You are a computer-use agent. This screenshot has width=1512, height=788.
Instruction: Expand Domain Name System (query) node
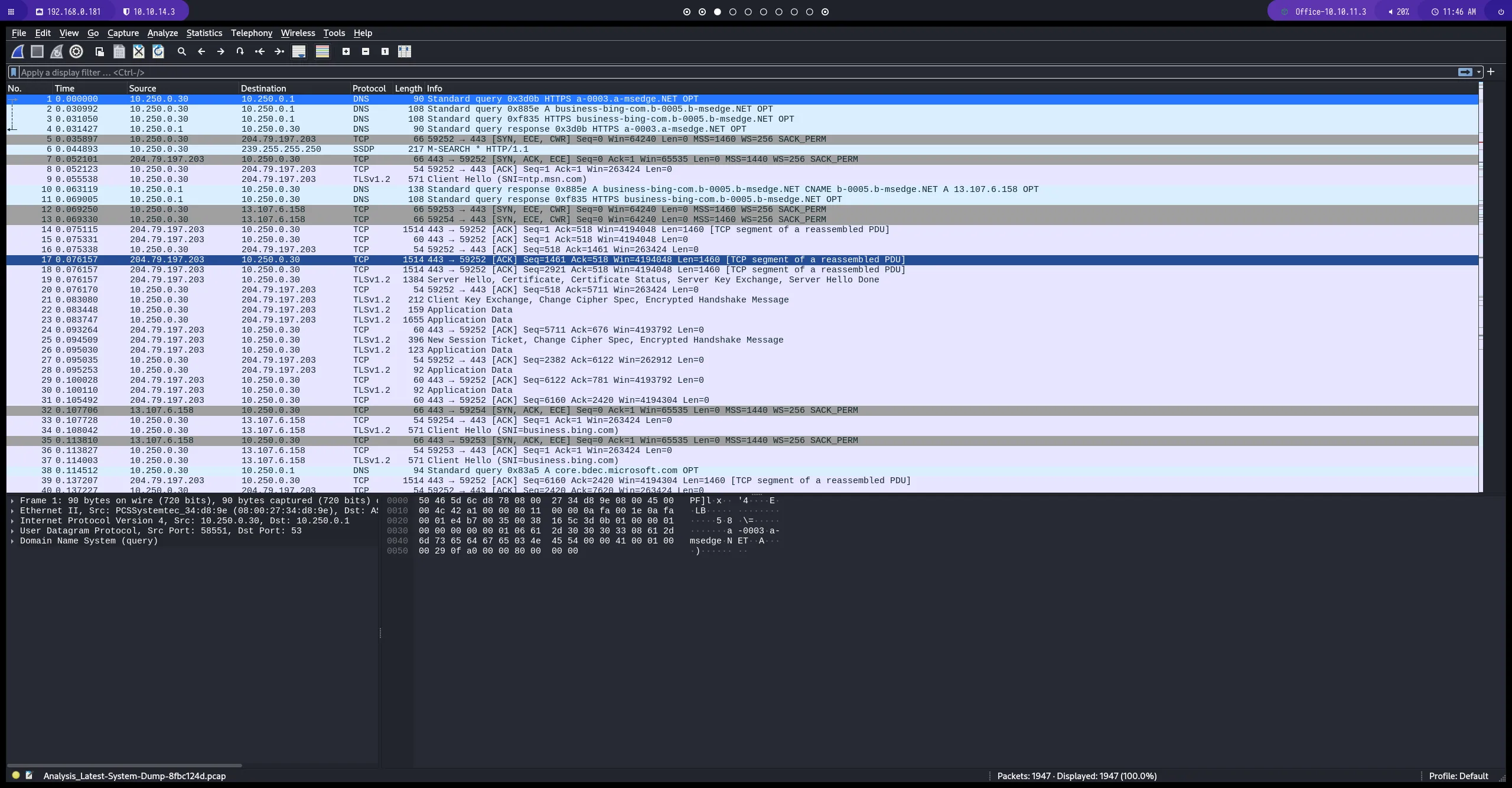pos(12,540)
